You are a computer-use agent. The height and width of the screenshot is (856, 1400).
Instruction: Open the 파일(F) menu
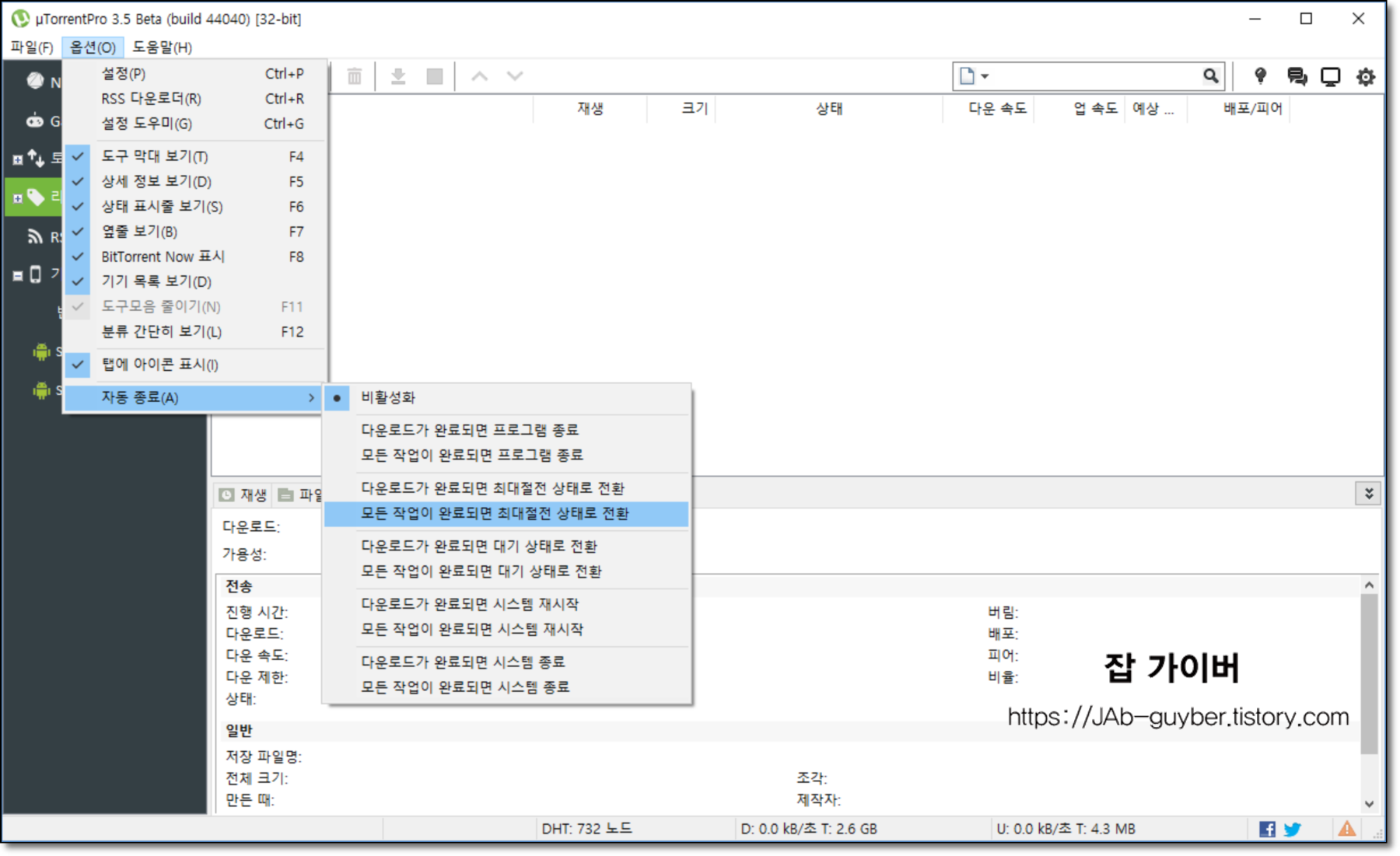pyautogui.click(x=32, y=47)
